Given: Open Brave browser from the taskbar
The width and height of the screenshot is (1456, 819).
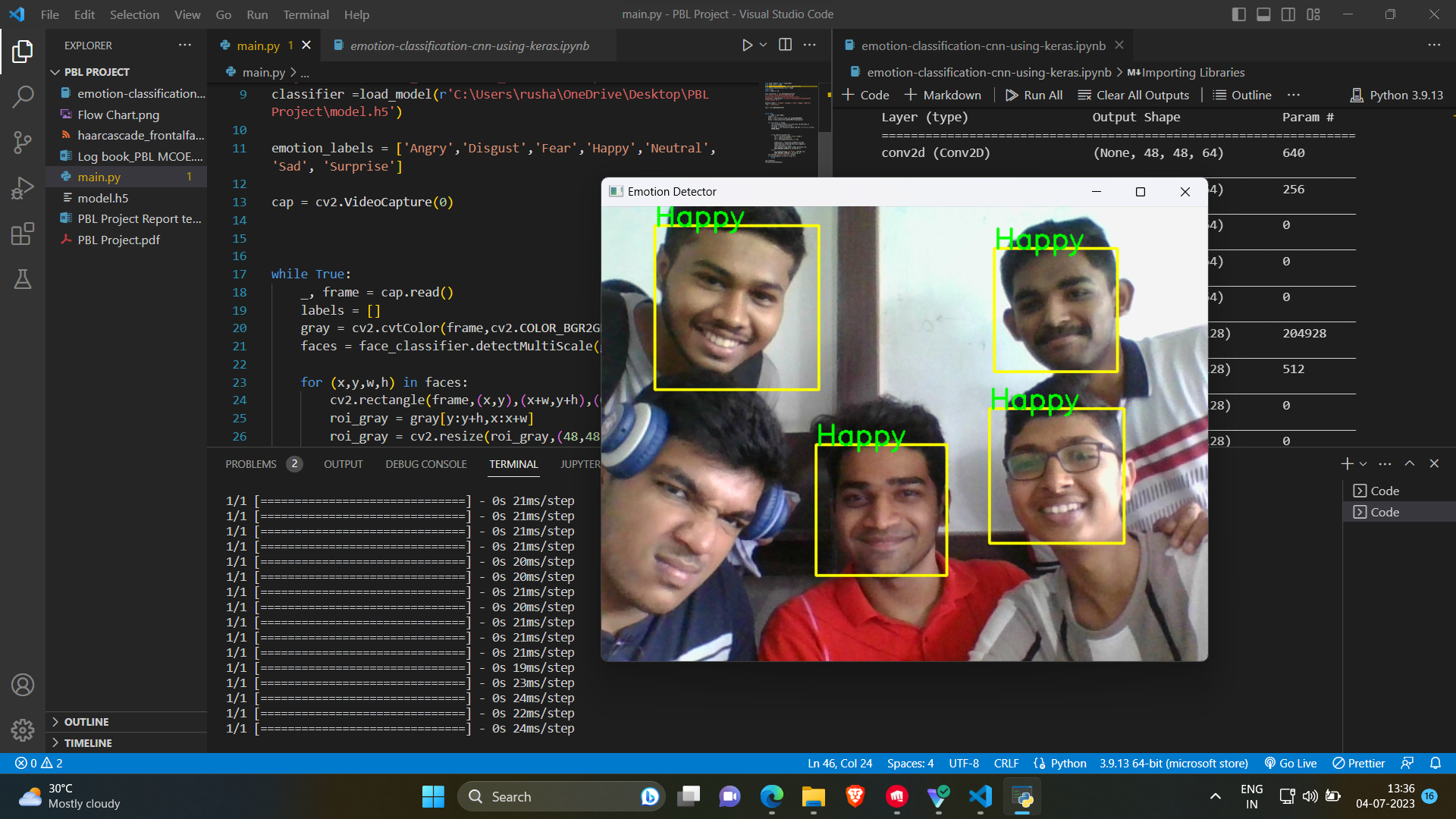Looking at the screenshot, I should coord(855,796).
